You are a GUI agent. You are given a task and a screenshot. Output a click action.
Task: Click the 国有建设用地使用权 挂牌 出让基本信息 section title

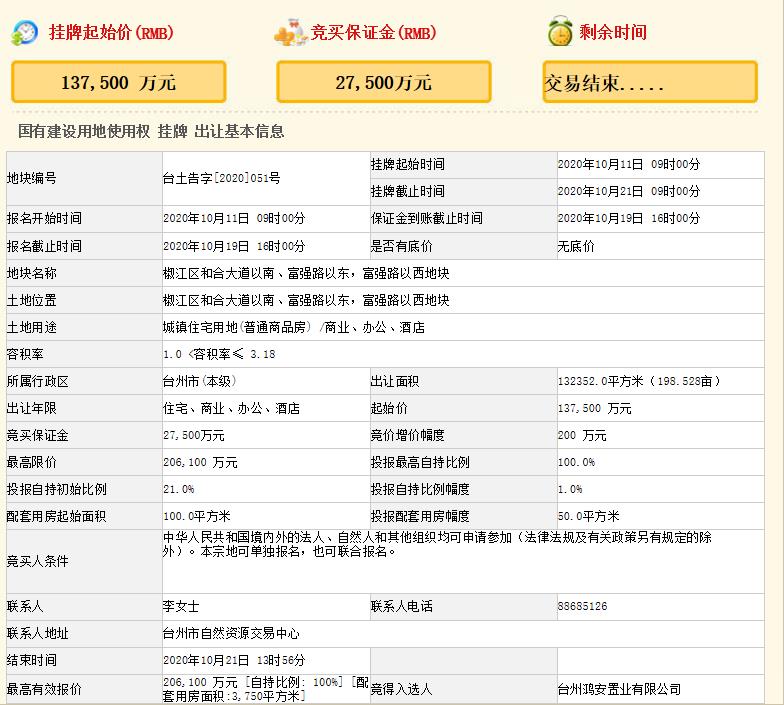[151, 131]
